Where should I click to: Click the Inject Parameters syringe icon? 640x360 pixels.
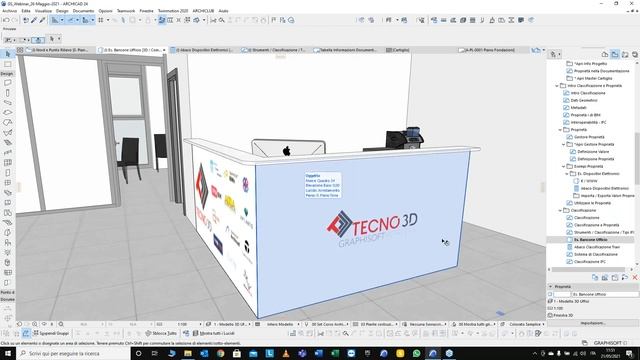[x=42, y=20]
